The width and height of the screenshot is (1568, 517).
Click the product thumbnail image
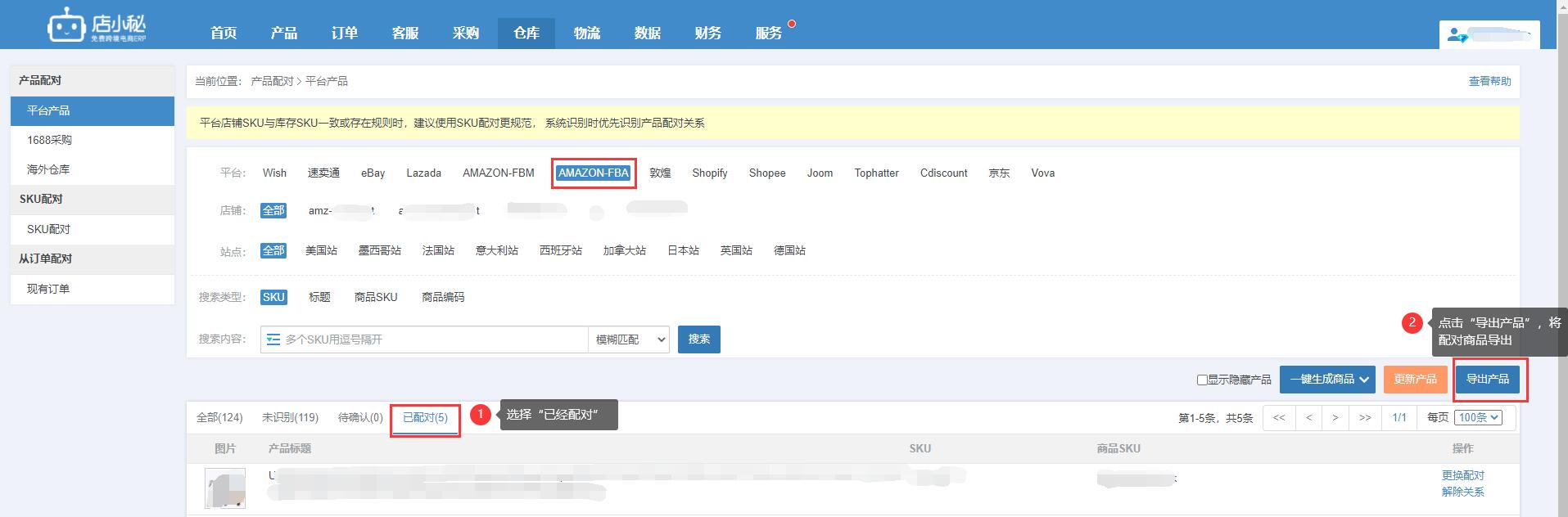[225, 488]
